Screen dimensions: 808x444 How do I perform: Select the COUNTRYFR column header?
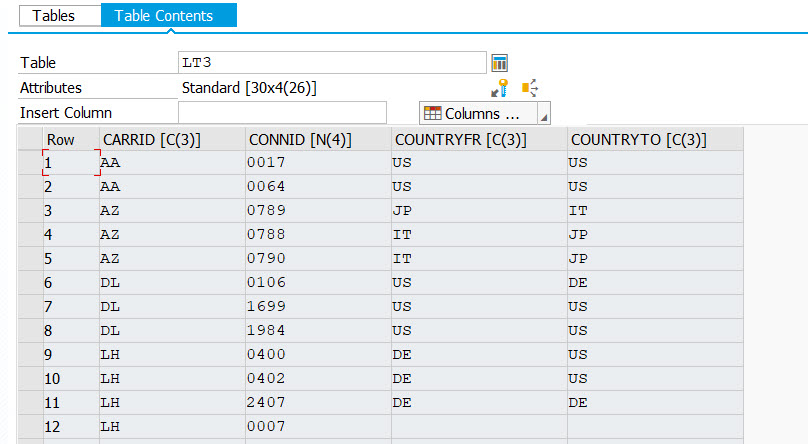pyautogui.click(x=478, y=140)
